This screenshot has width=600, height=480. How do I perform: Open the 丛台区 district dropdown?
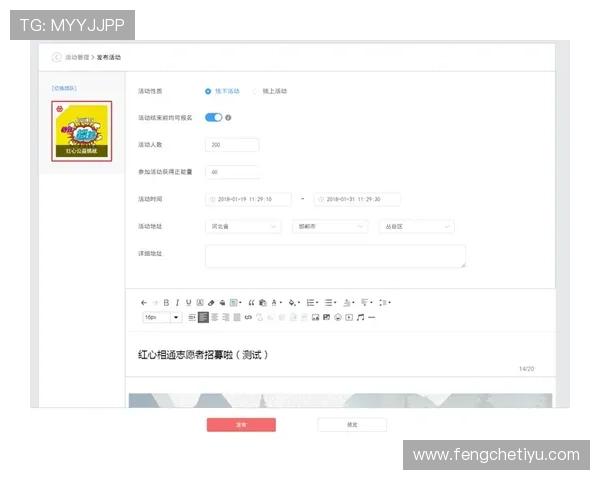[x=417, y=227]
